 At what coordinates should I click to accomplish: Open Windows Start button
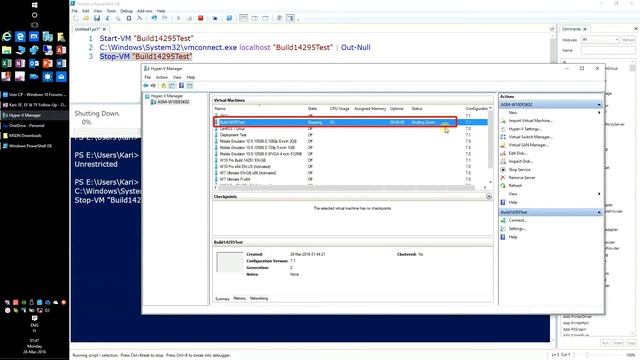pos(35,5)
